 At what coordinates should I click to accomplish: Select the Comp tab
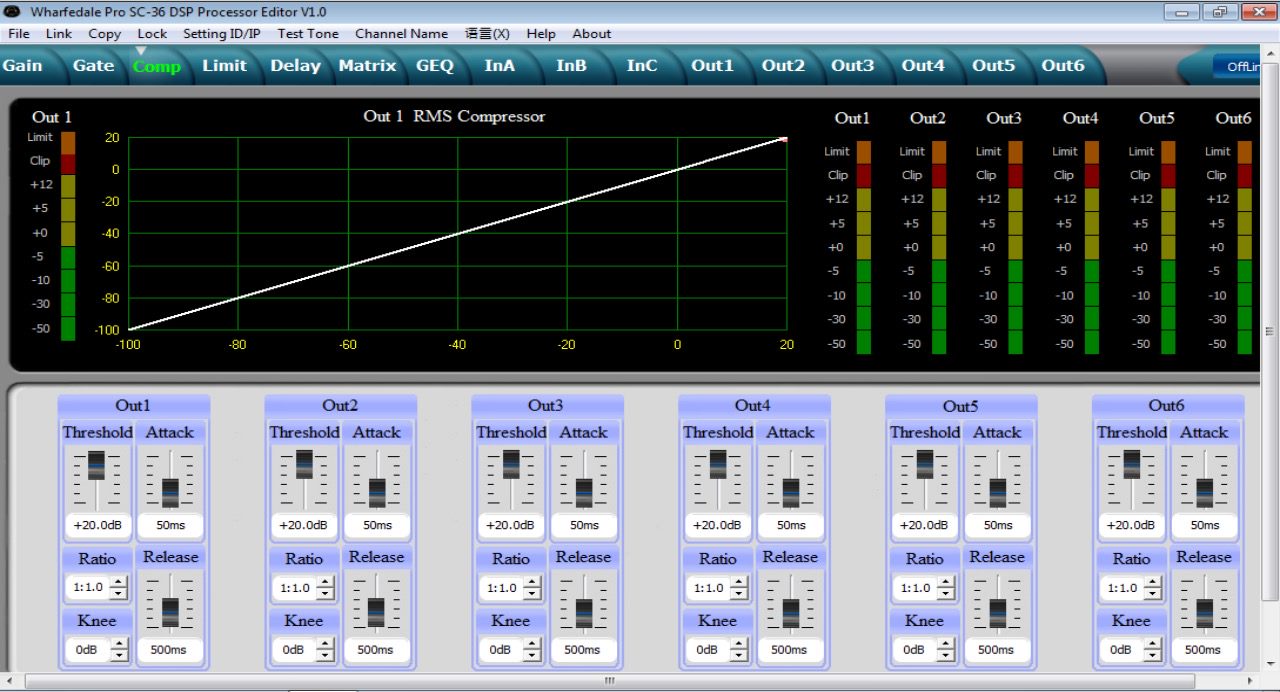157,66
